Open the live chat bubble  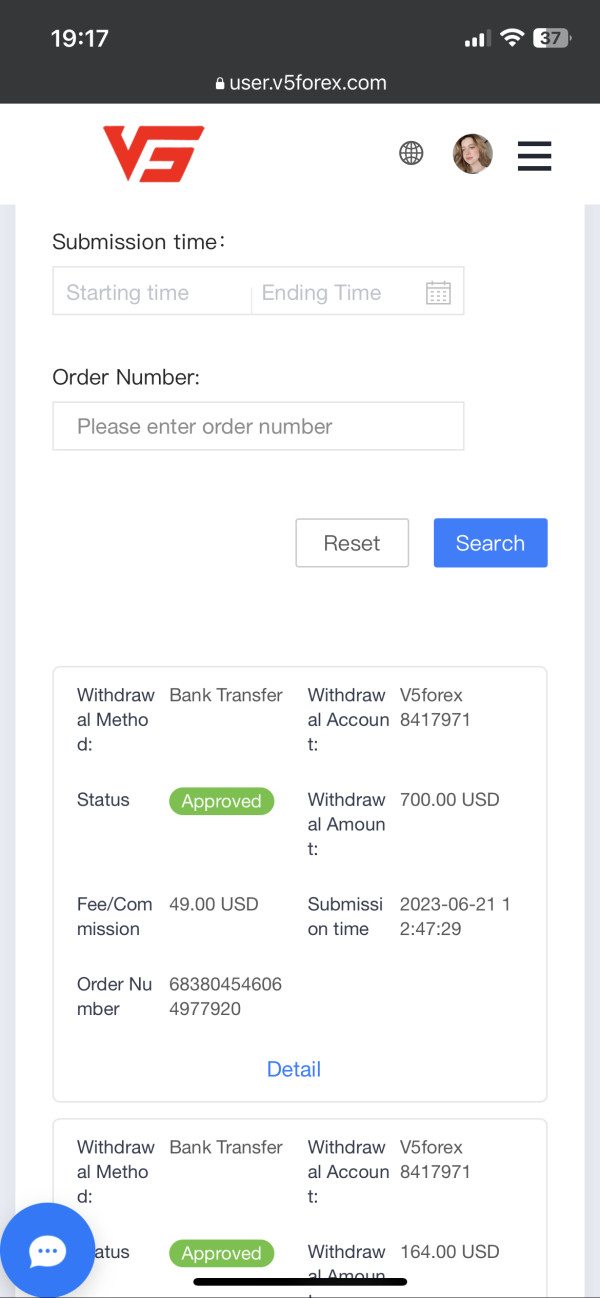[x=47, y=1250]
